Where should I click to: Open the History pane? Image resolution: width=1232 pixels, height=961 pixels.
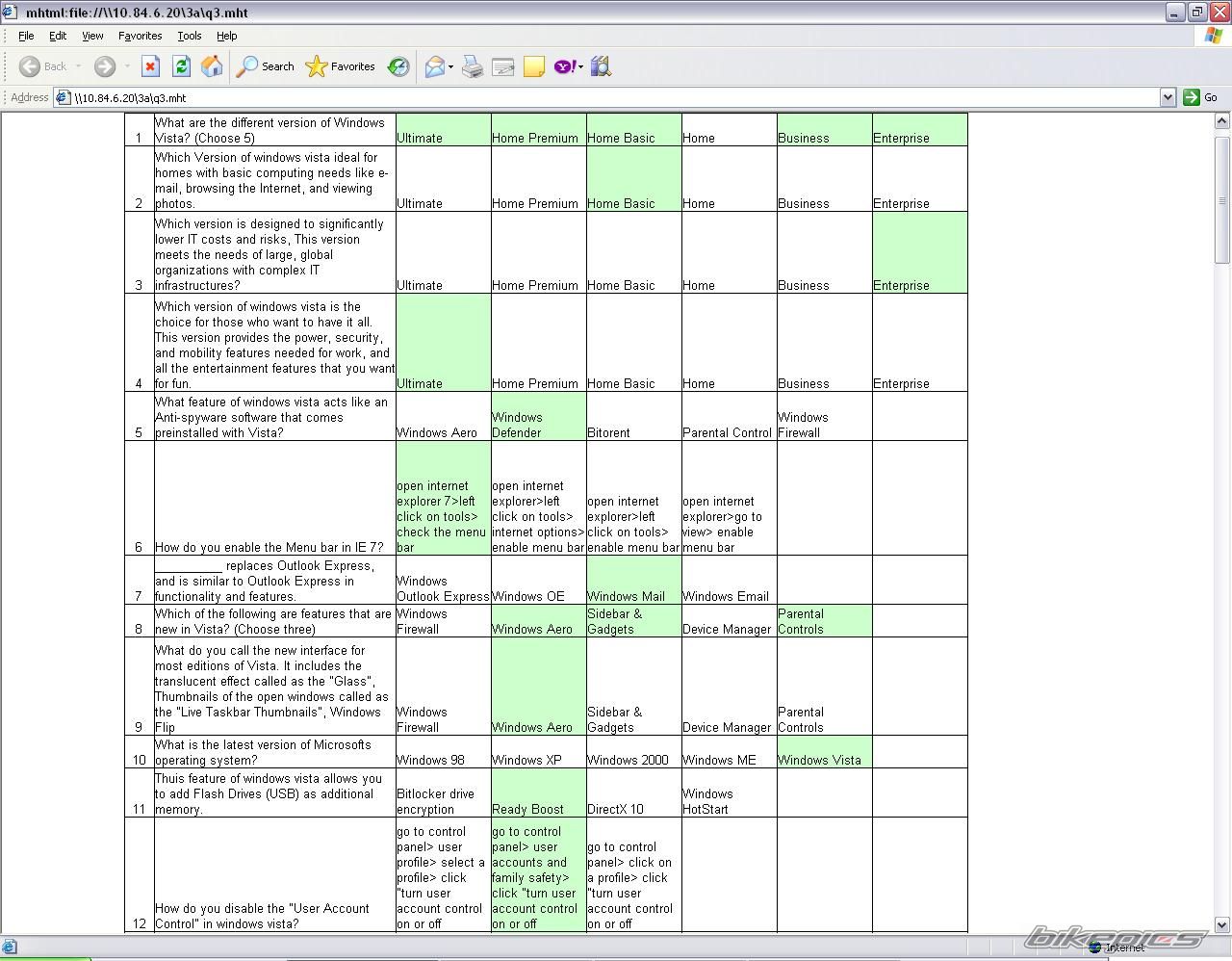(398, 66)
